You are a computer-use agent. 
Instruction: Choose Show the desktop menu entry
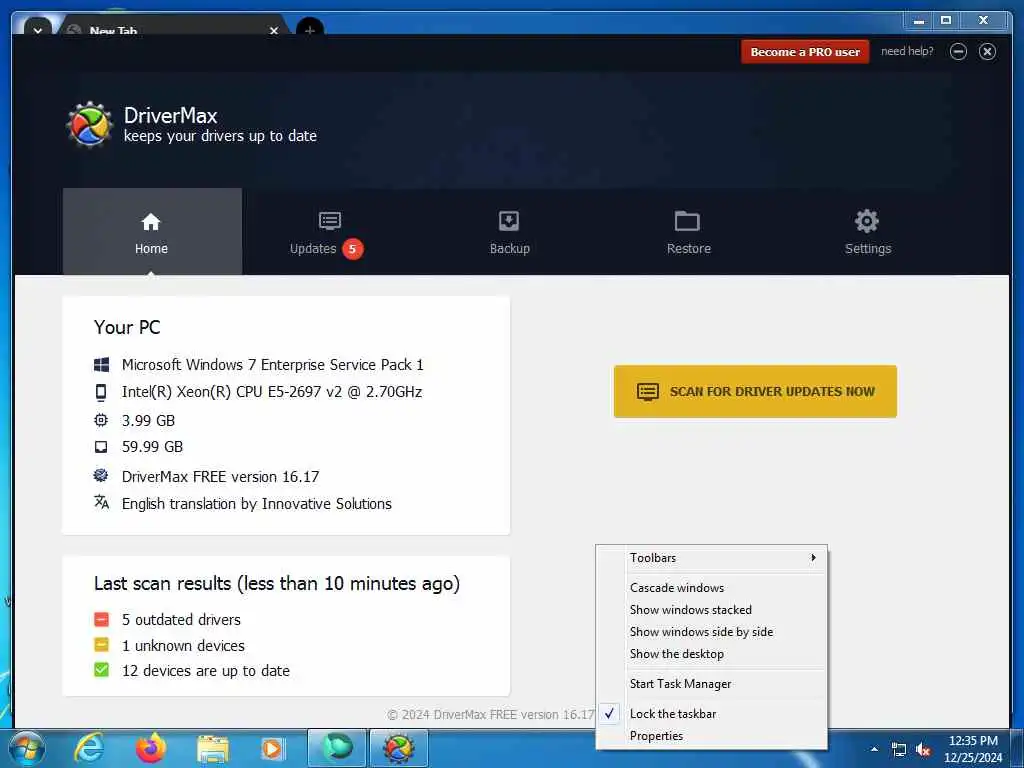[712, 654]
